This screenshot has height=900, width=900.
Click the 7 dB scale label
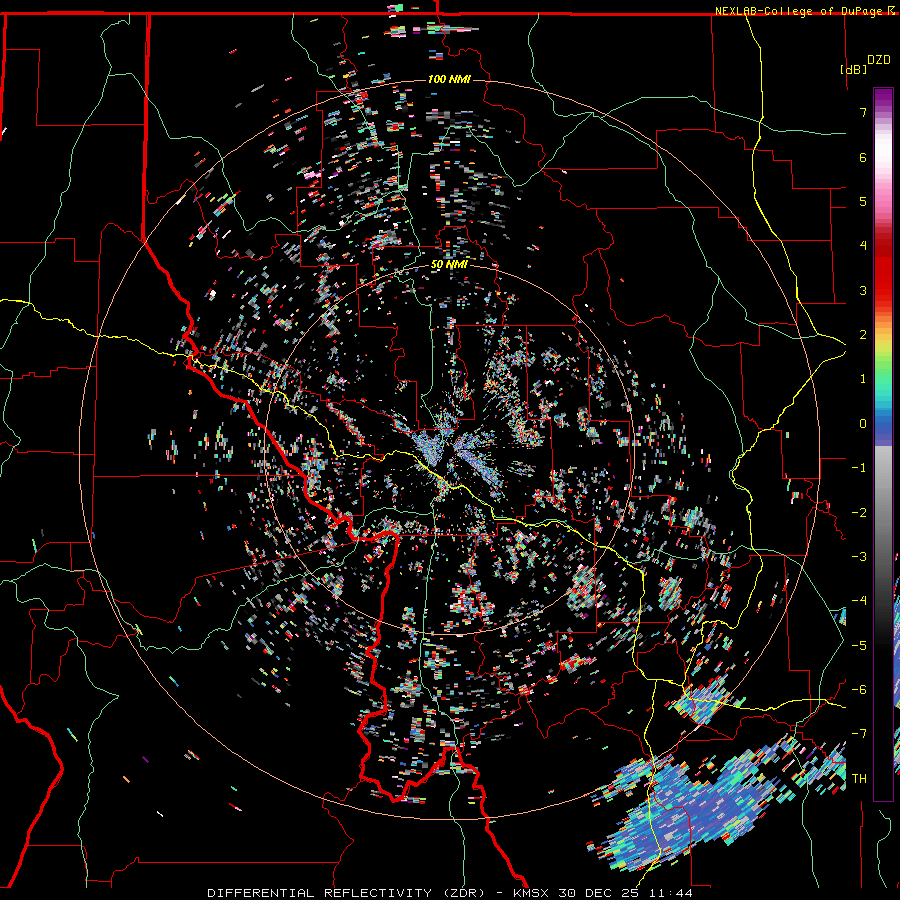click(863, 112)
